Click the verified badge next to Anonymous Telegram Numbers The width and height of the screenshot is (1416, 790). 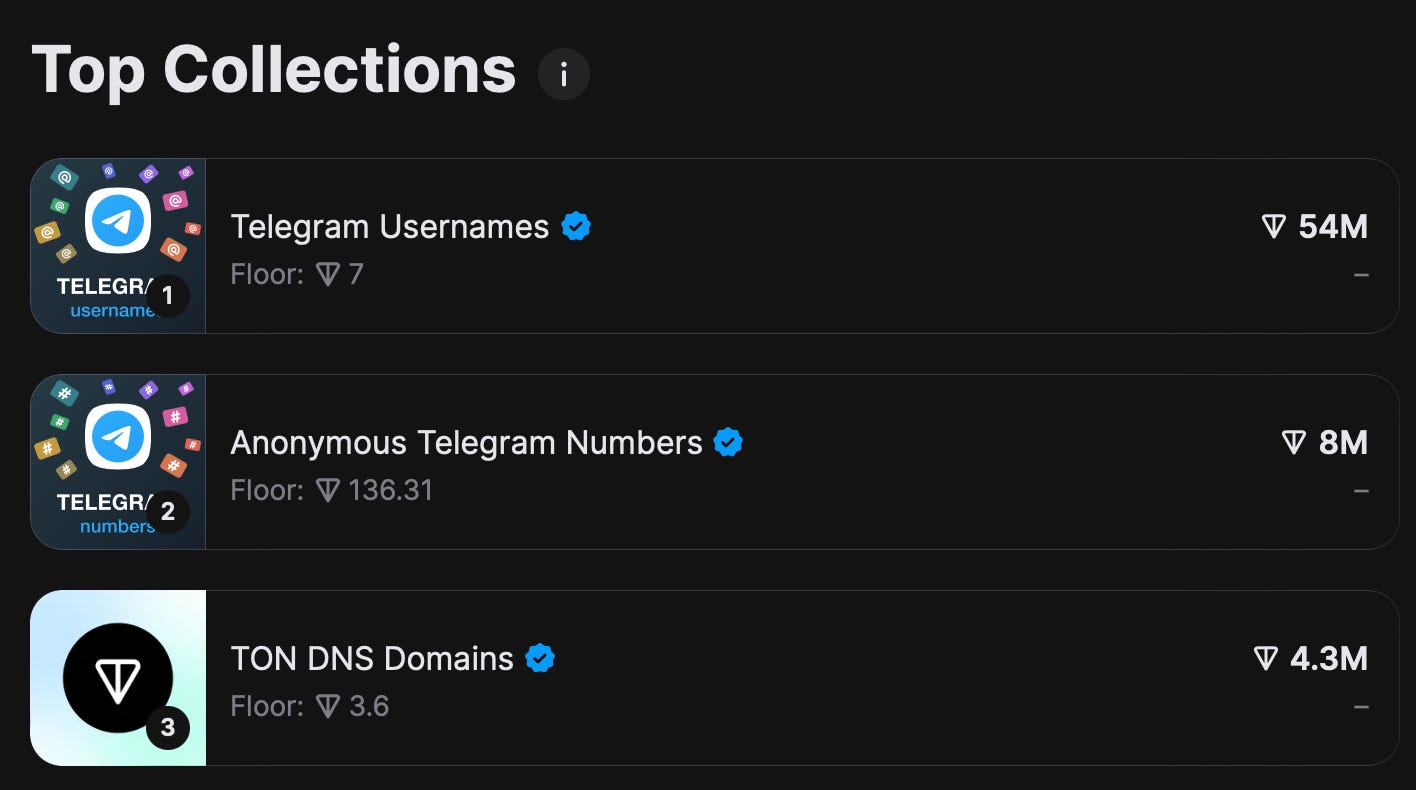coord(729,443)
